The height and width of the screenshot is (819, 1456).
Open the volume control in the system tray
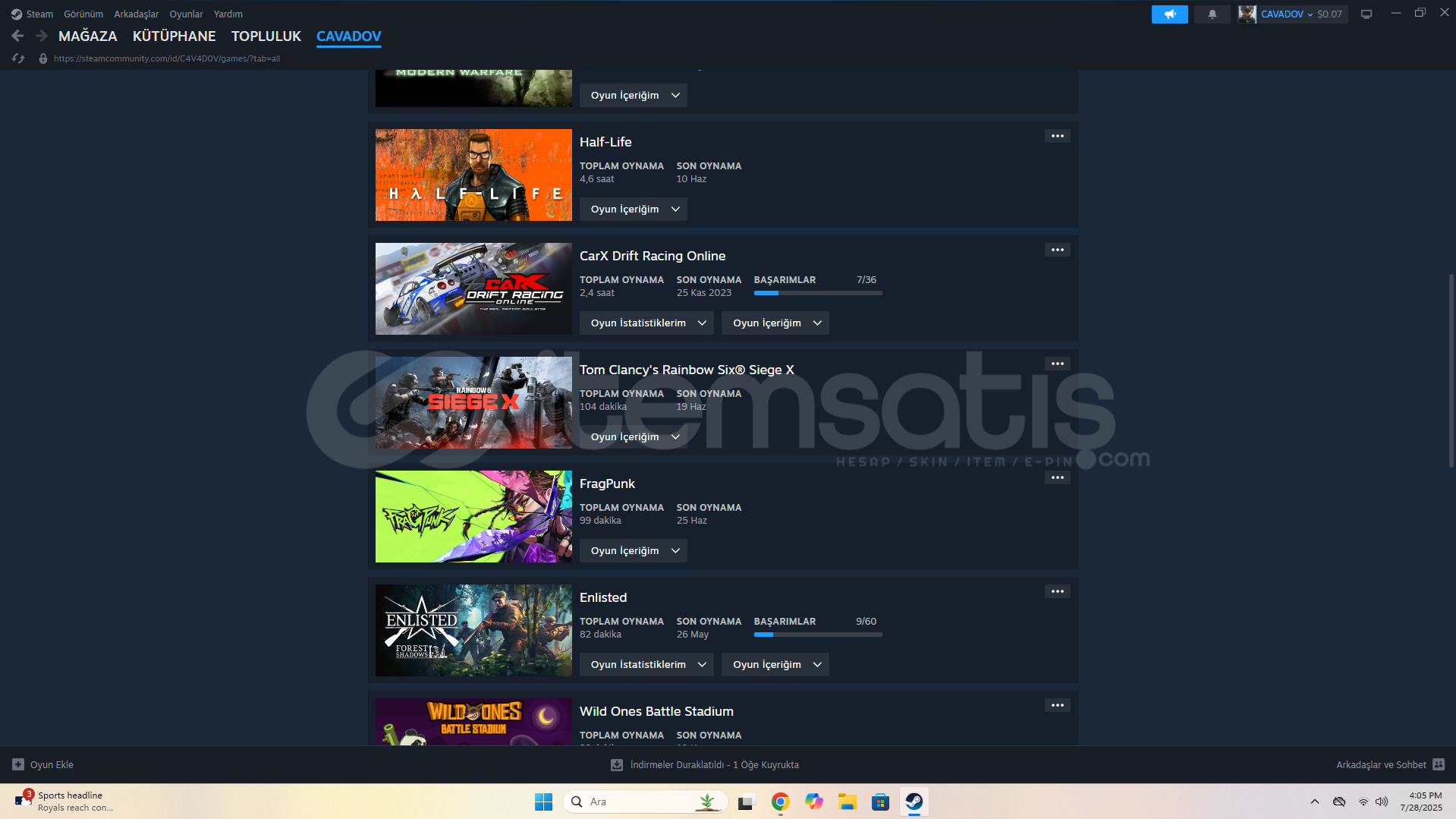1382,802
